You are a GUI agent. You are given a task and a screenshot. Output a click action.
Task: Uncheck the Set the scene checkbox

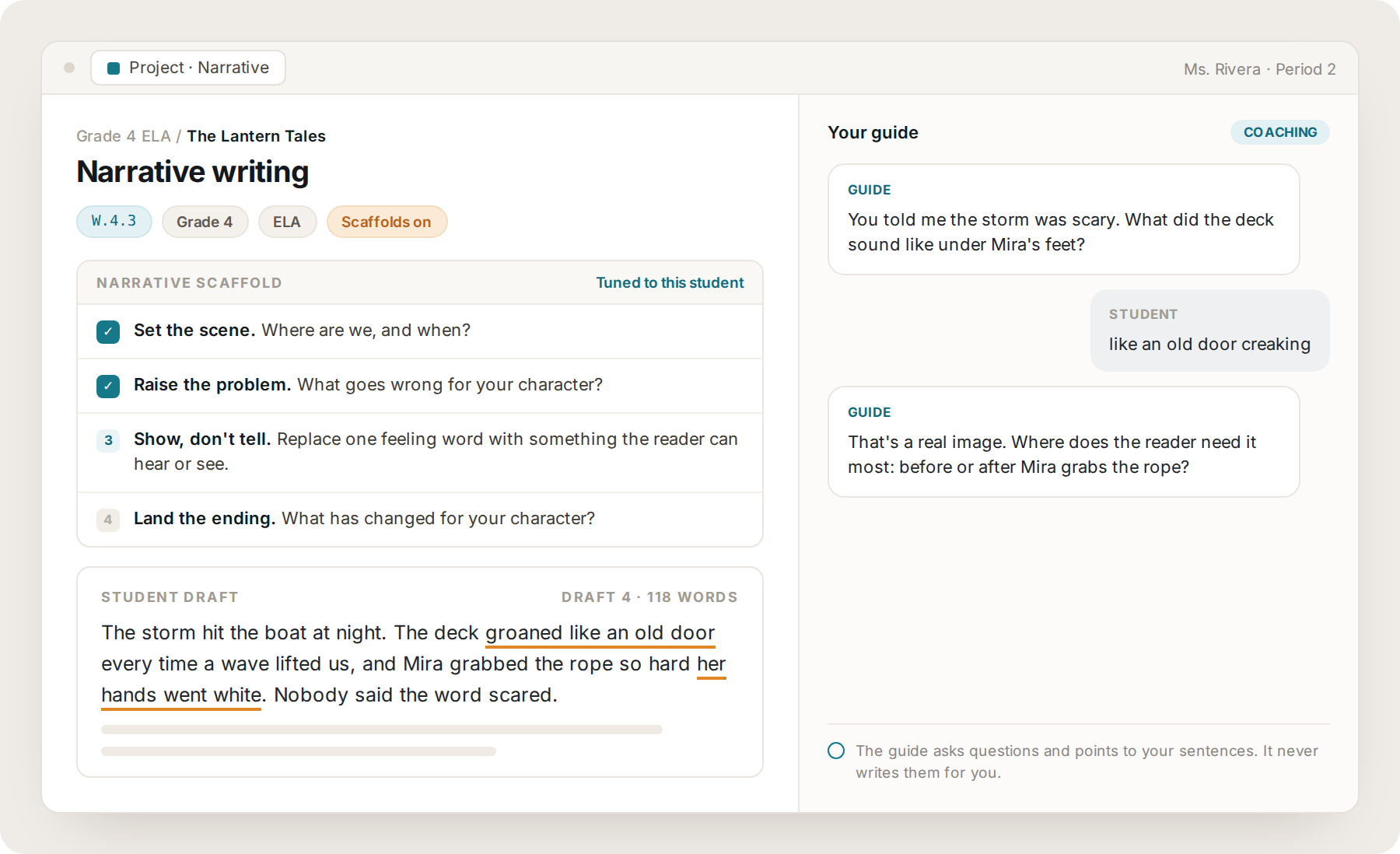pyautogui.click(x=108, y=332)
